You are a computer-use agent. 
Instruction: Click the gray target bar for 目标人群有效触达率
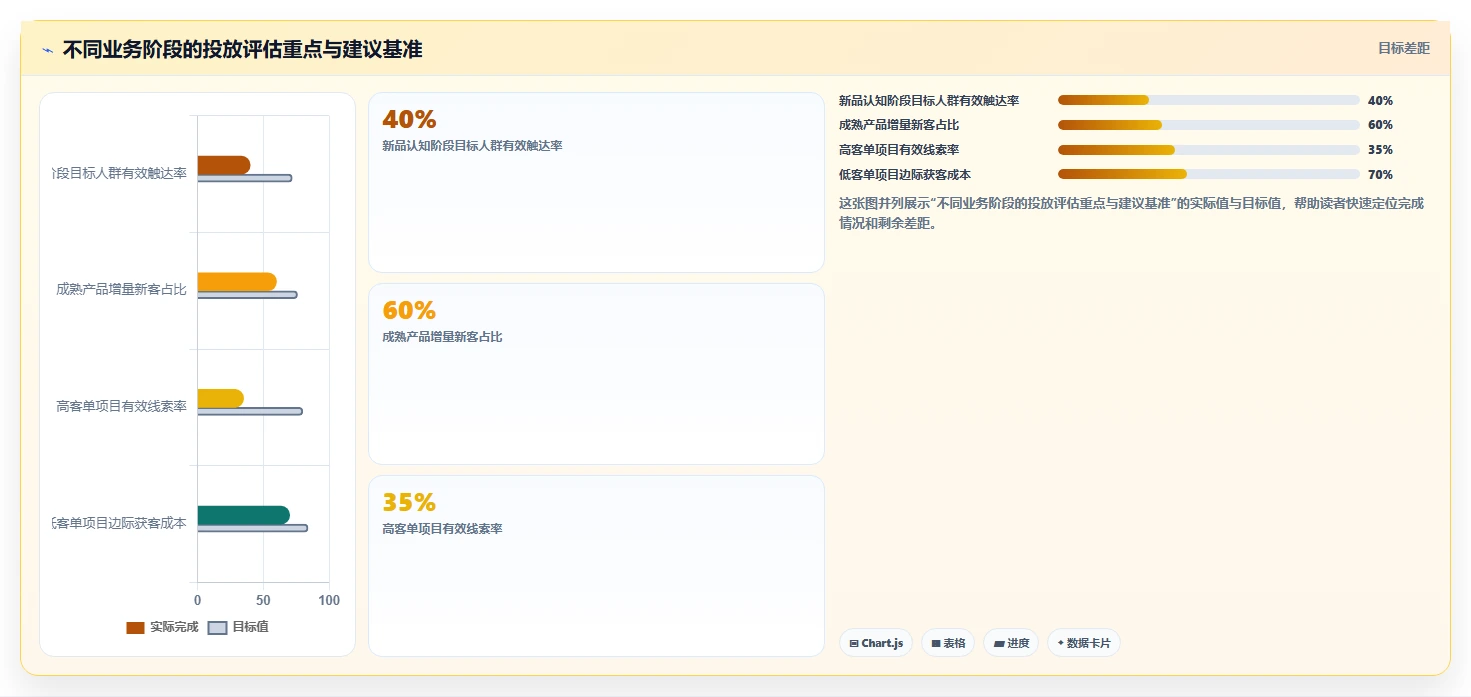pyautogui.click(x=245, y=178)
